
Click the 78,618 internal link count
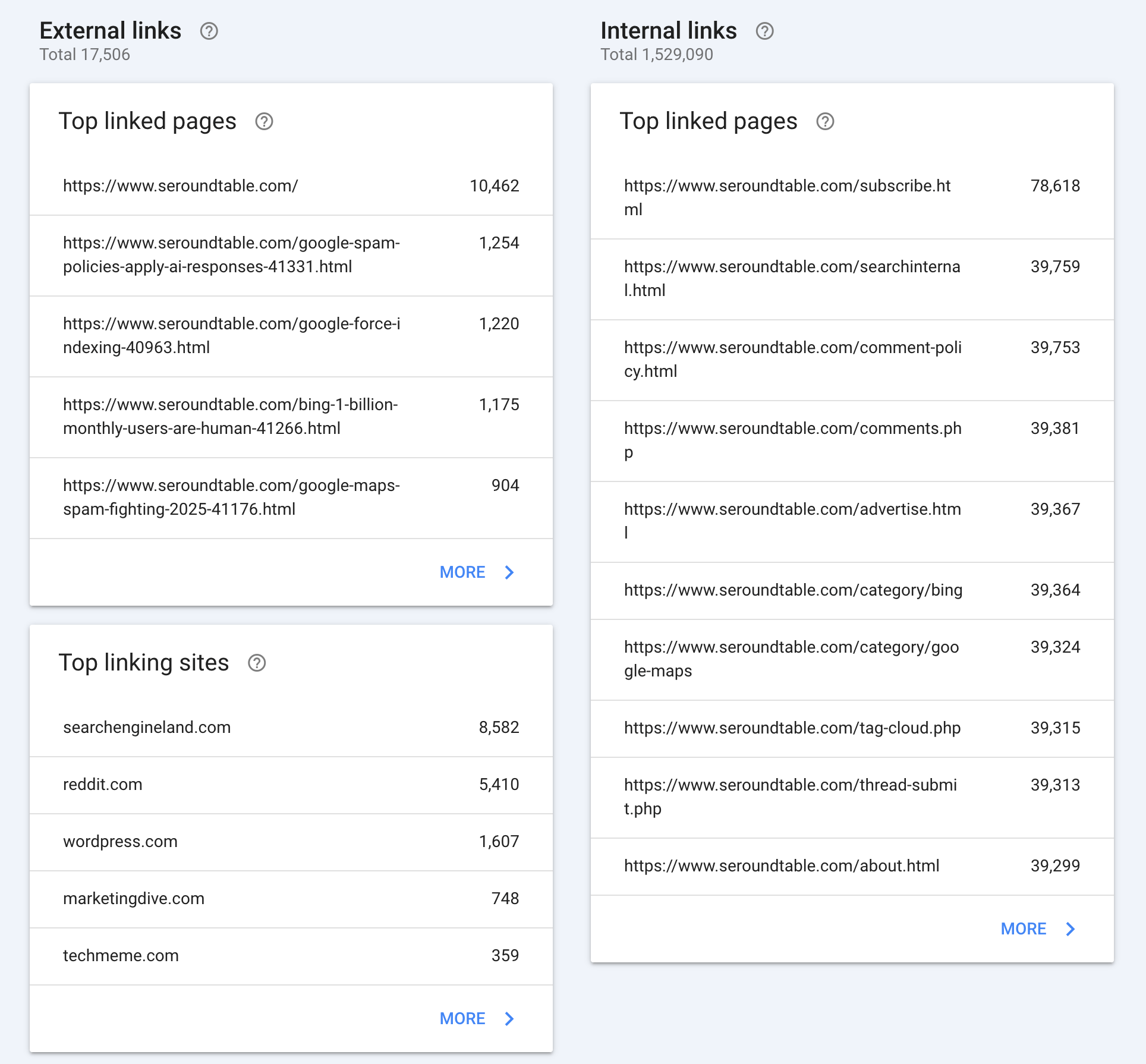(x=1056, y=186)
